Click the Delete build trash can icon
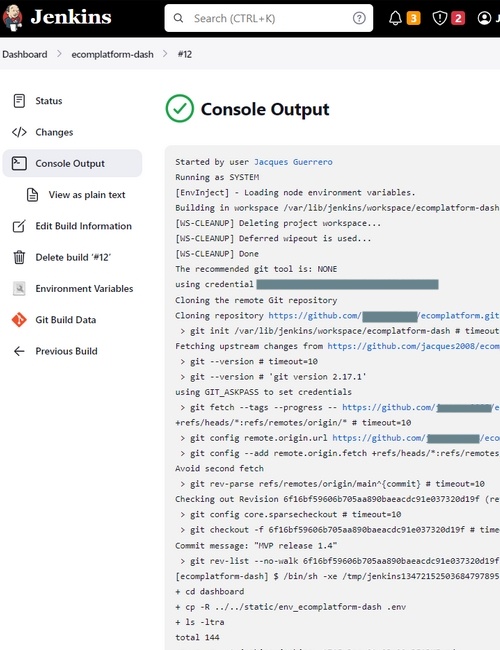This screenshot has height=650, width=500. point(19,257)
